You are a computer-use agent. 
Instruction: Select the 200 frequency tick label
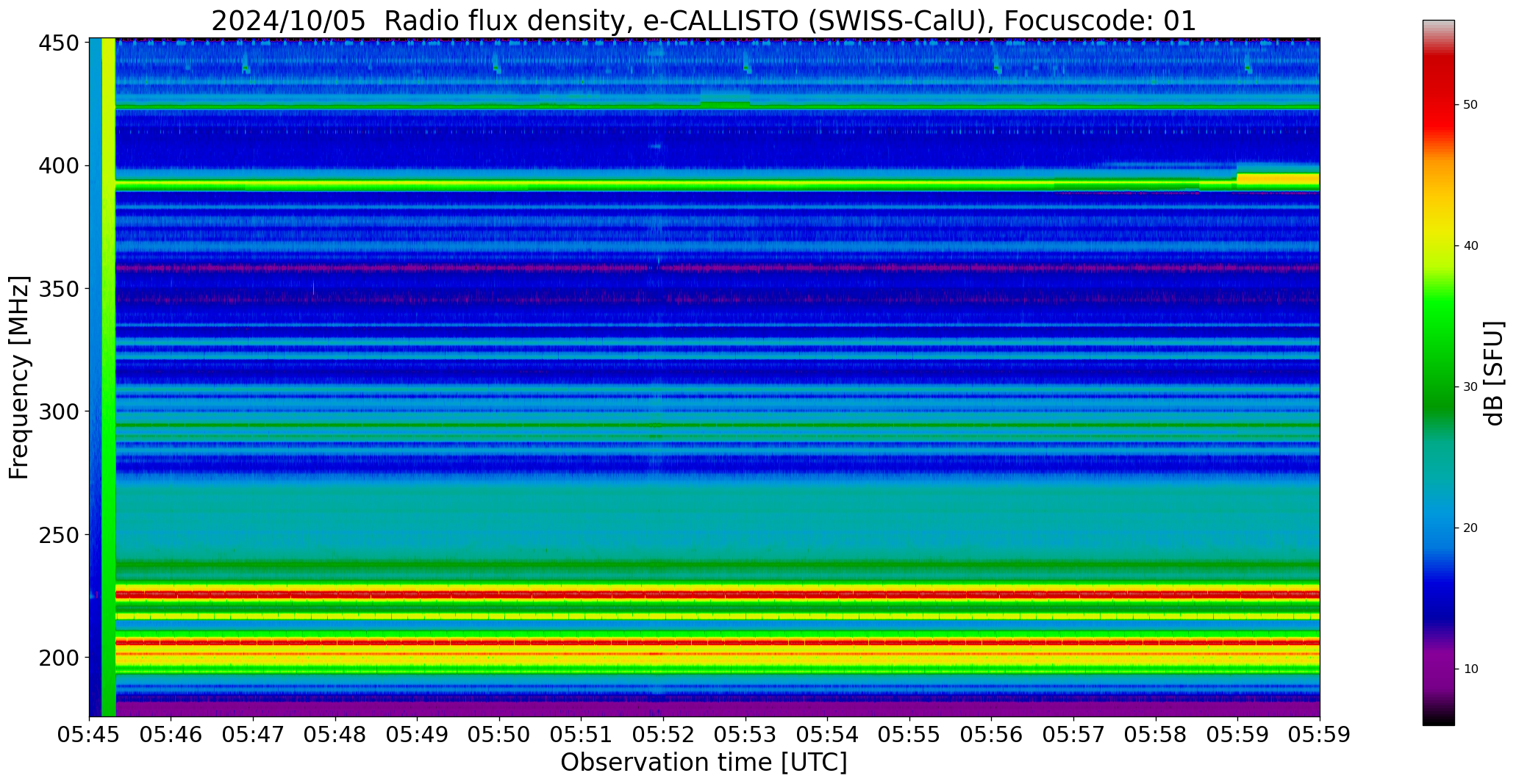[x=58, y=657]
